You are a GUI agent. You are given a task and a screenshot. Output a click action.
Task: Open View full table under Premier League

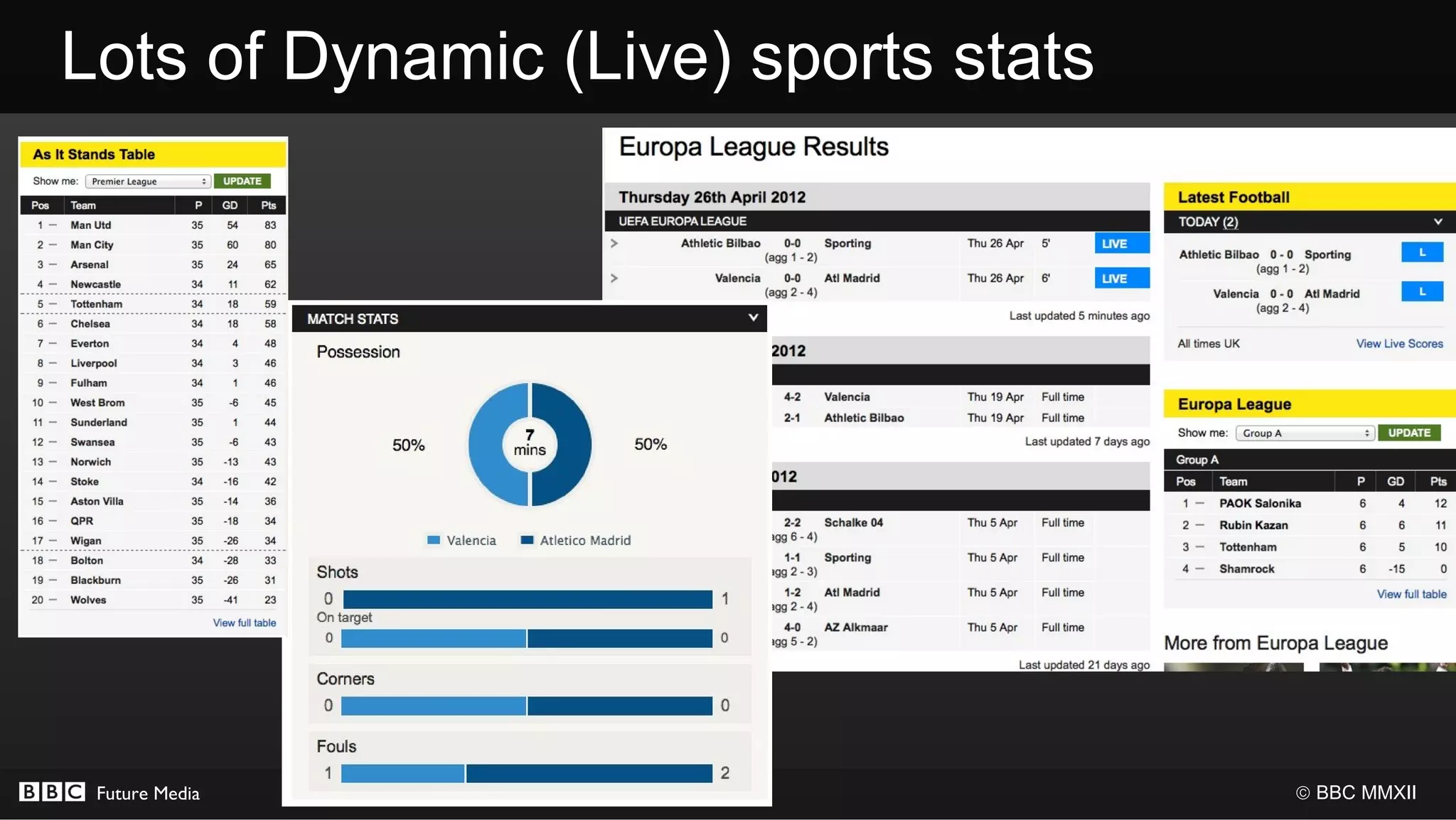245,622
